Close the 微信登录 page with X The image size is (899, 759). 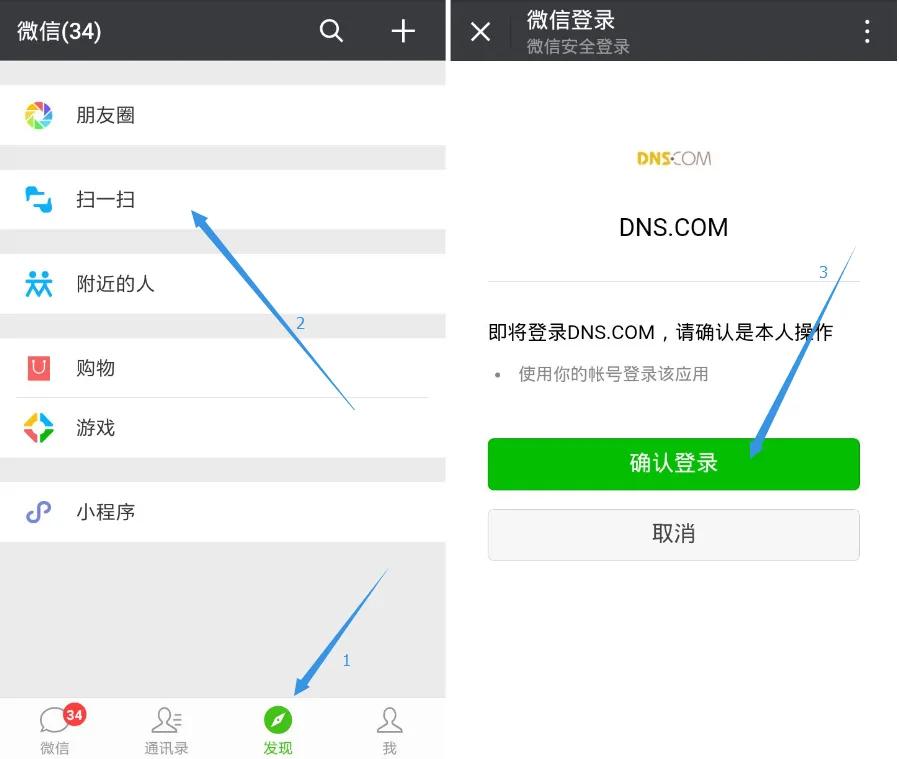(480, 32)
